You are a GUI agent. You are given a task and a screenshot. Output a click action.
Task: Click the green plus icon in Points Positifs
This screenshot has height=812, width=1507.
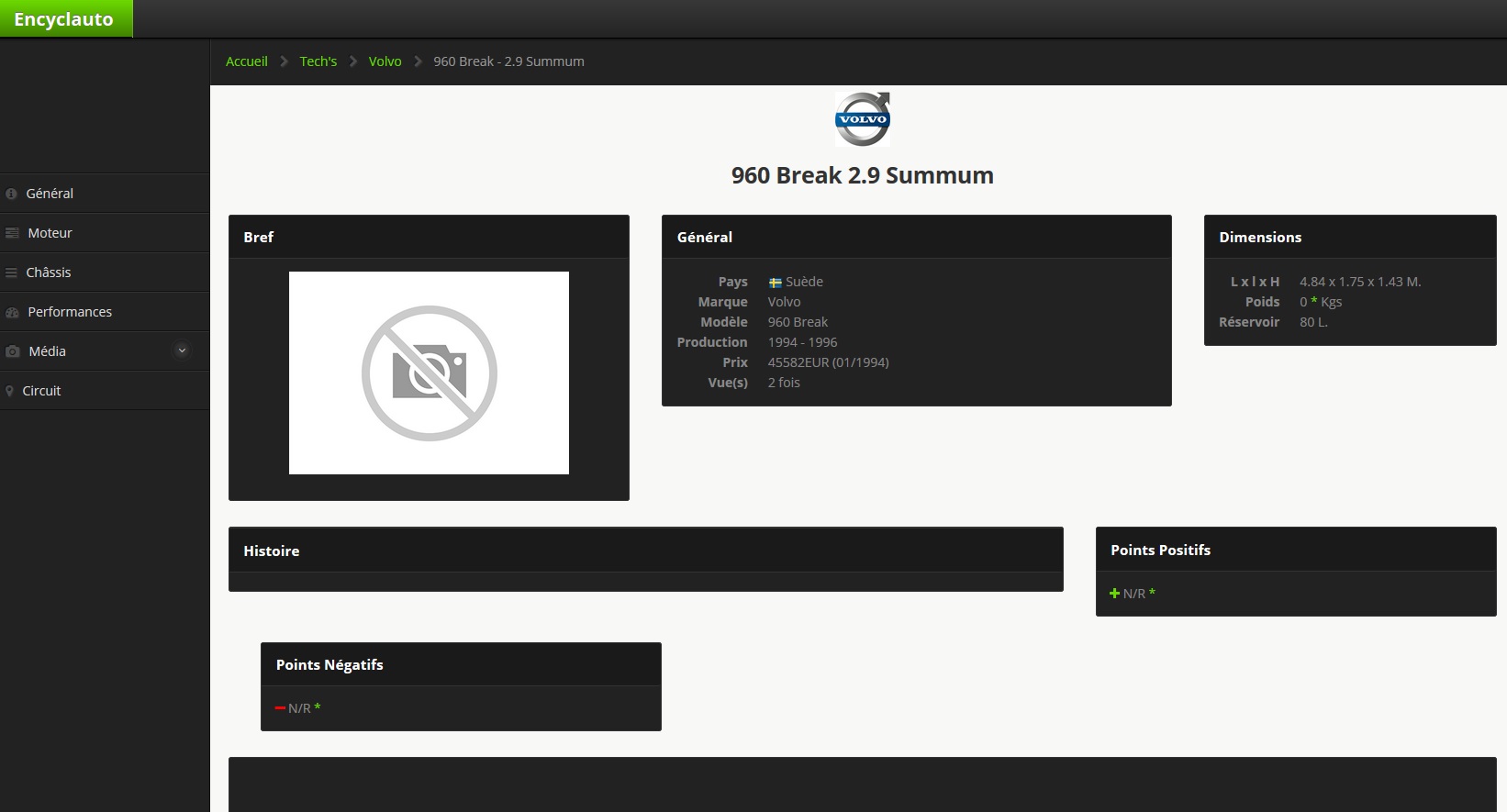[x=1115, y=594]
